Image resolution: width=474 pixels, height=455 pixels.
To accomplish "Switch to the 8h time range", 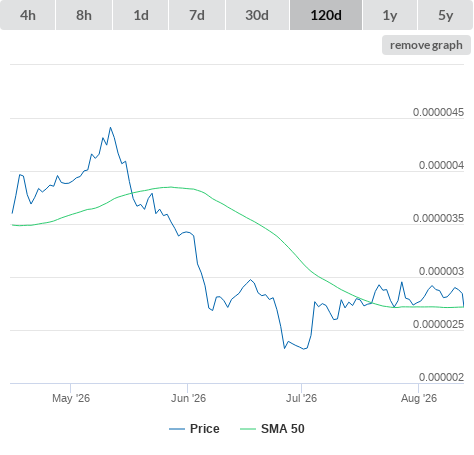I will [x=84, y=15].
